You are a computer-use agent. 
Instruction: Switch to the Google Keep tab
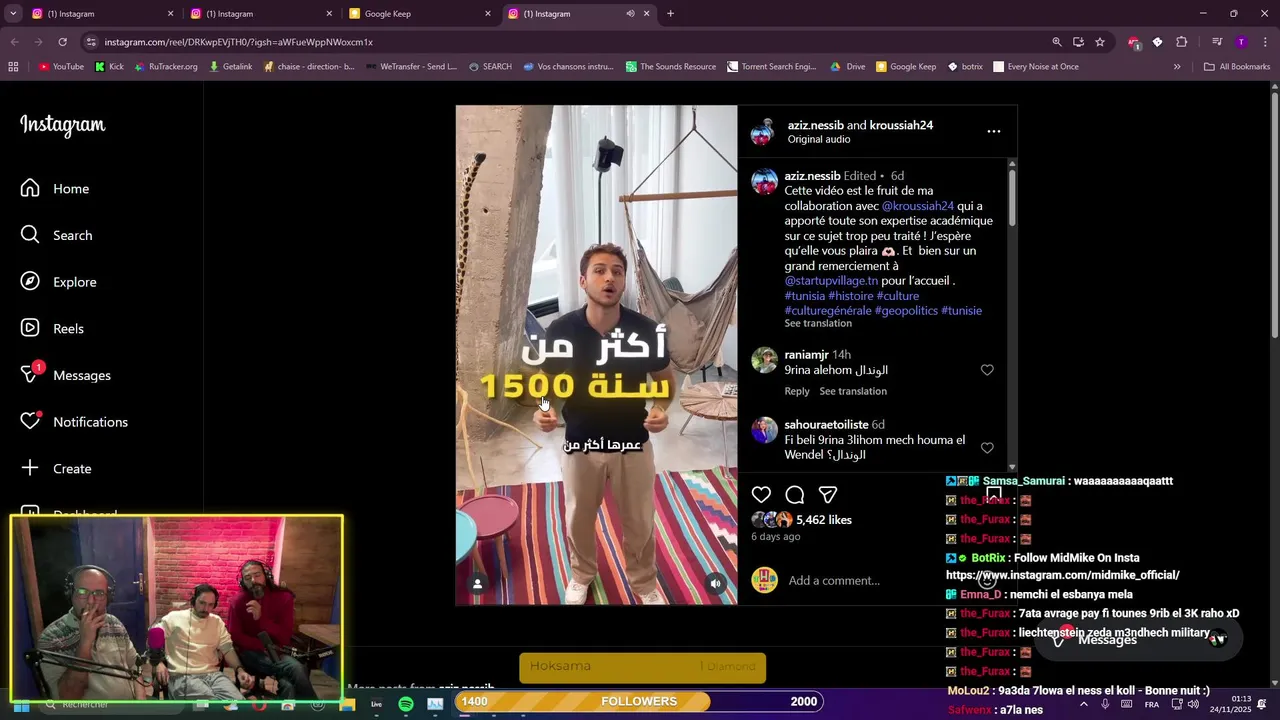coord(418,14)
